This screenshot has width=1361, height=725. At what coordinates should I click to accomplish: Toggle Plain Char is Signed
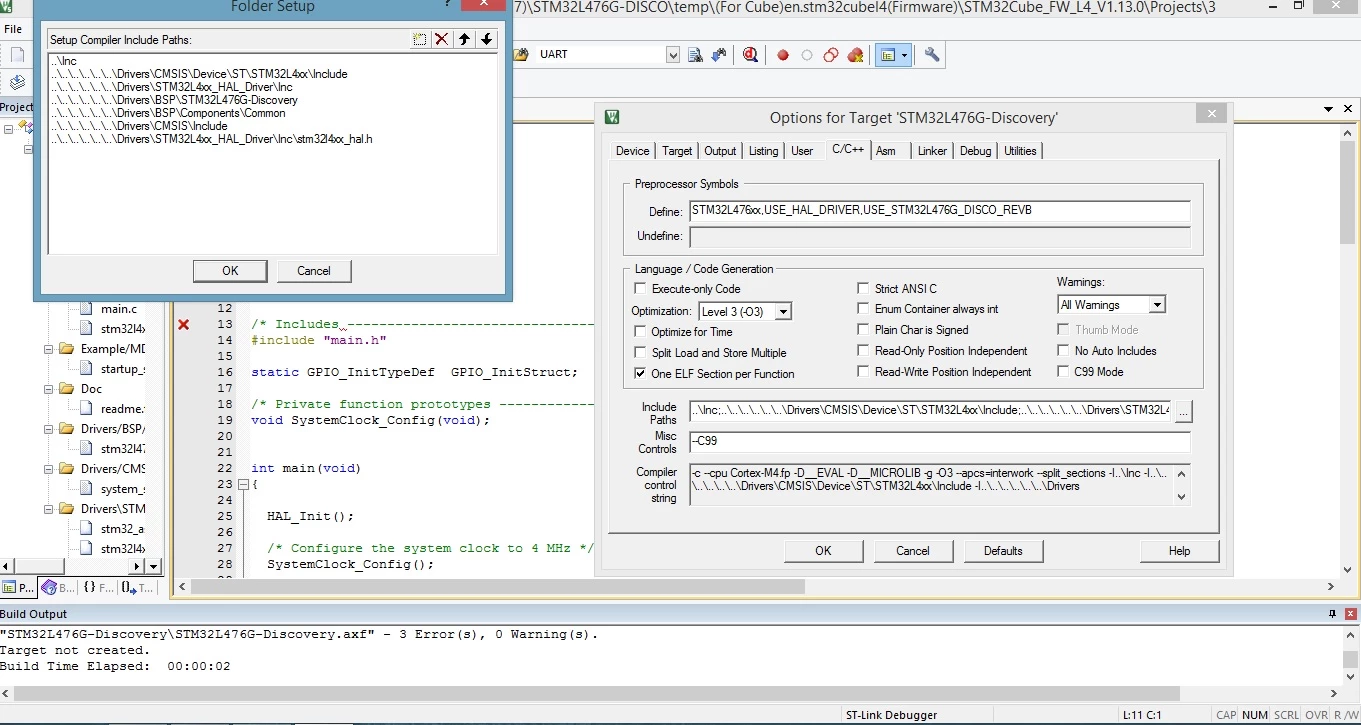[x=864, y=330]
